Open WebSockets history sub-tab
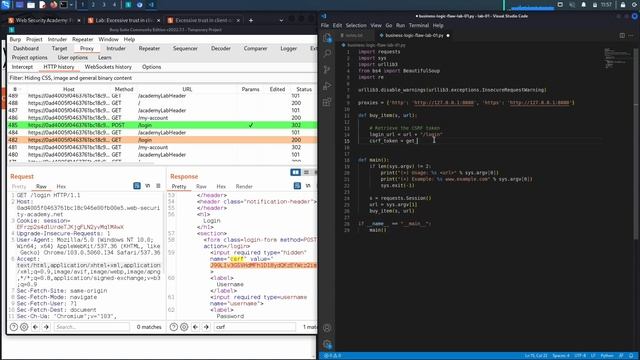The height and width of the screenshot is (360, 640). pyautogui.click(x=108, y=67)
